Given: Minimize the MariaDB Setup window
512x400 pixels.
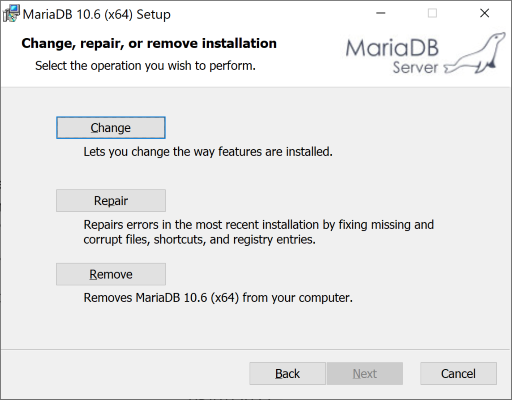Looking at the screenshot, I should point(381,13).
